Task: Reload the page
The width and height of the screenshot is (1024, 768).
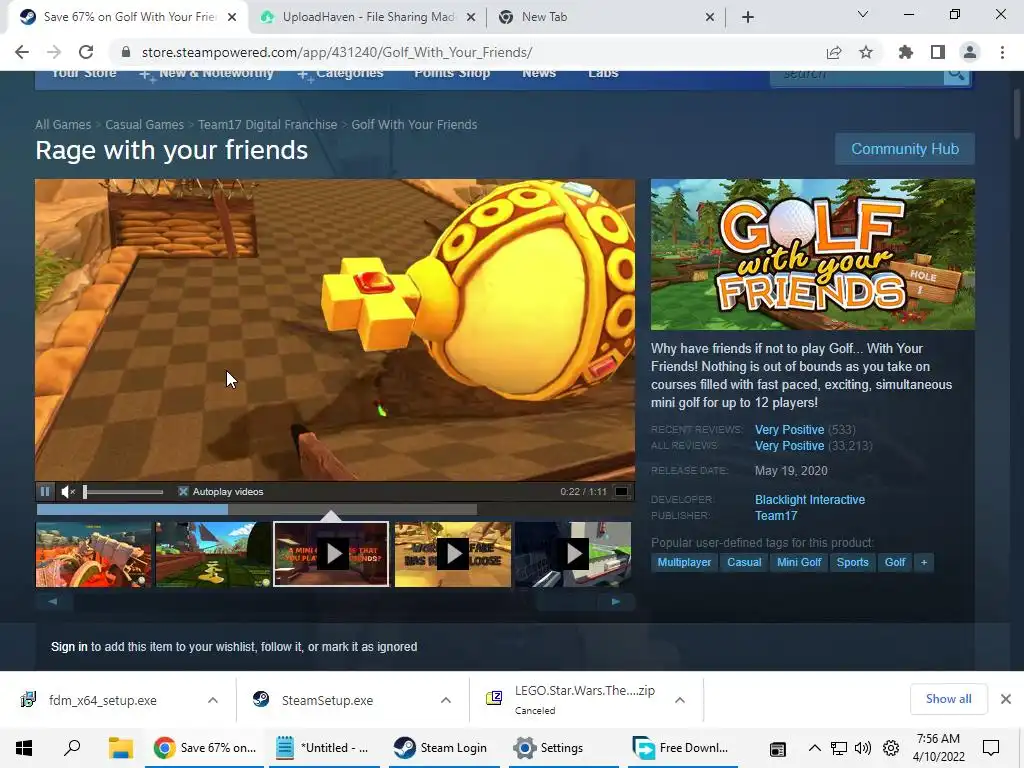Action: click(x=86, y=52)
